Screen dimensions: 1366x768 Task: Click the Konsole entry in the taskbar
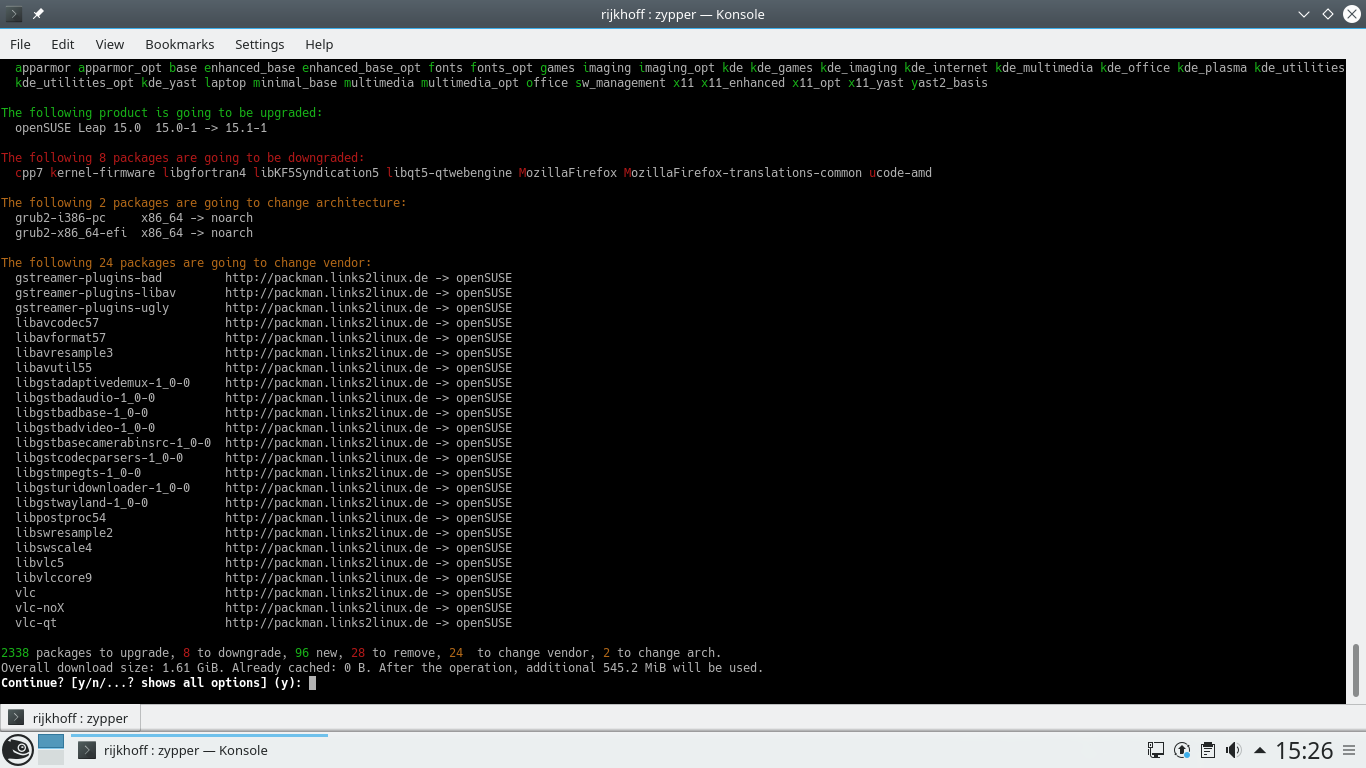(199, 750)
